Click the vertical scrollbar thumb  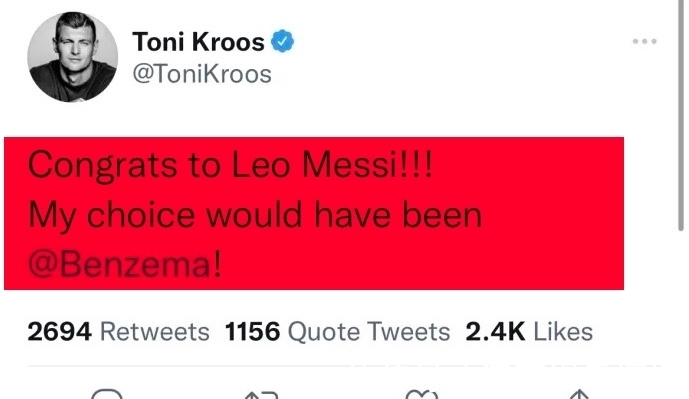pos(681,115)
